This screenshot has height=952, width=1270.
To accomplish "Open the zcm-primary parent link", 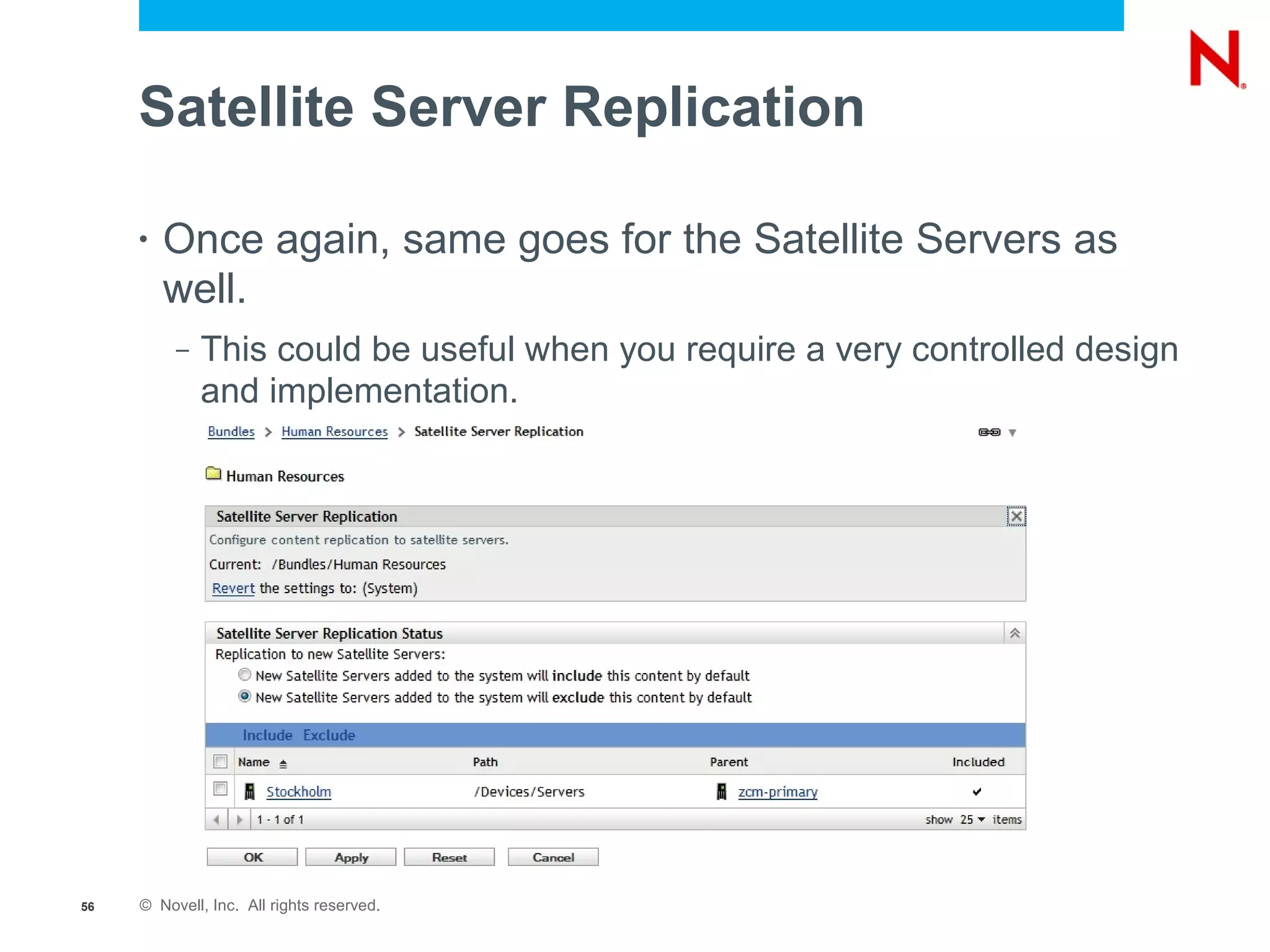I will coord(778,791).
